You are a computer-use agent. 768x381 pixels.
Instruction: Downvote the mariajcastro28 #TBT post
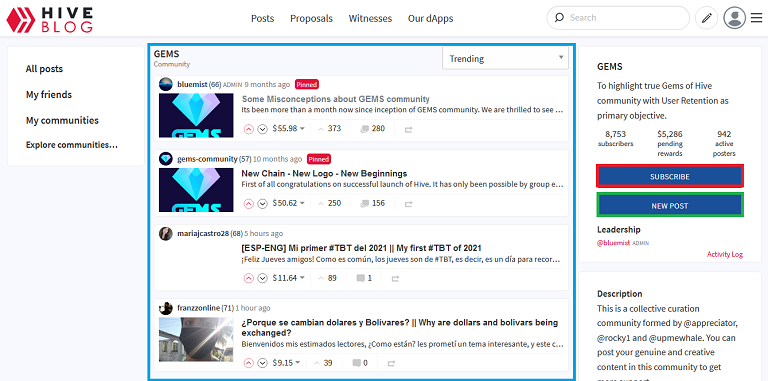pos(262,278)
